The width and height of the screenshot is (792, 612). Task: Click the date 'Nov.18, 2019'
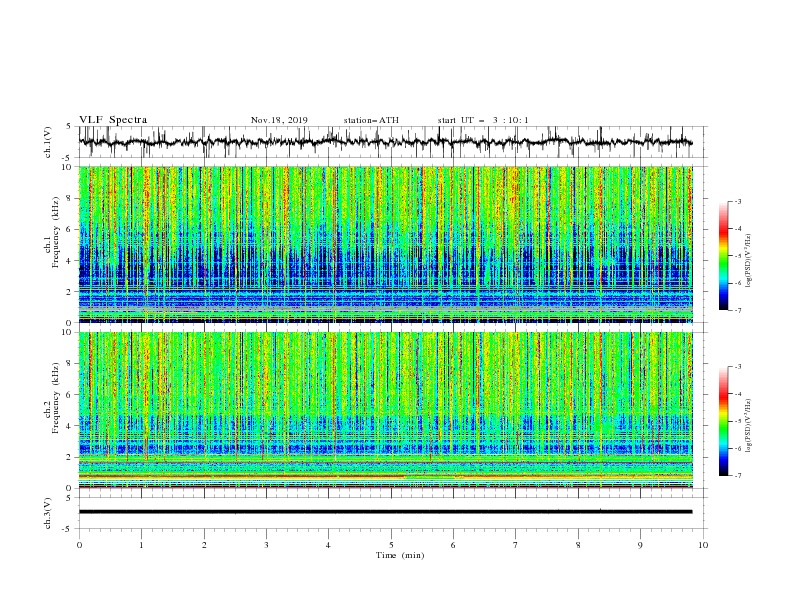pos(279,120)
